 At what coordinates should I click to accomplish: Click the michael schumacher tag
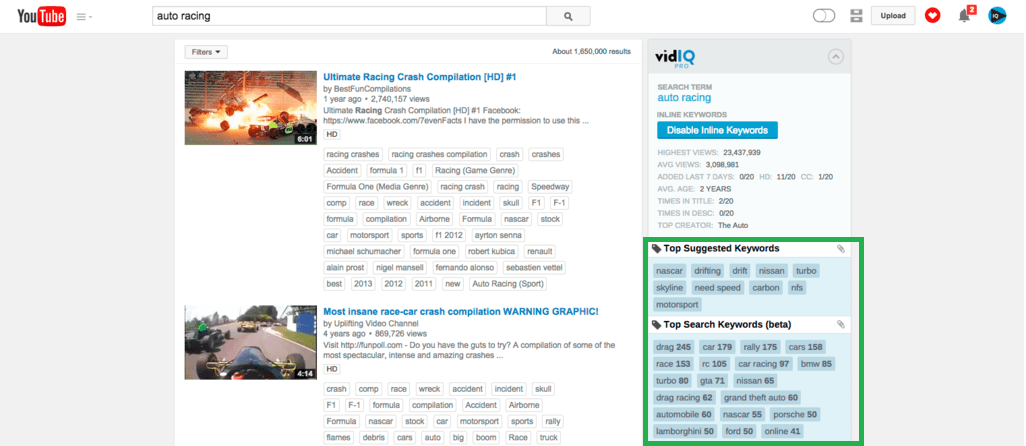pyautogui.click(x=364, y=252)
